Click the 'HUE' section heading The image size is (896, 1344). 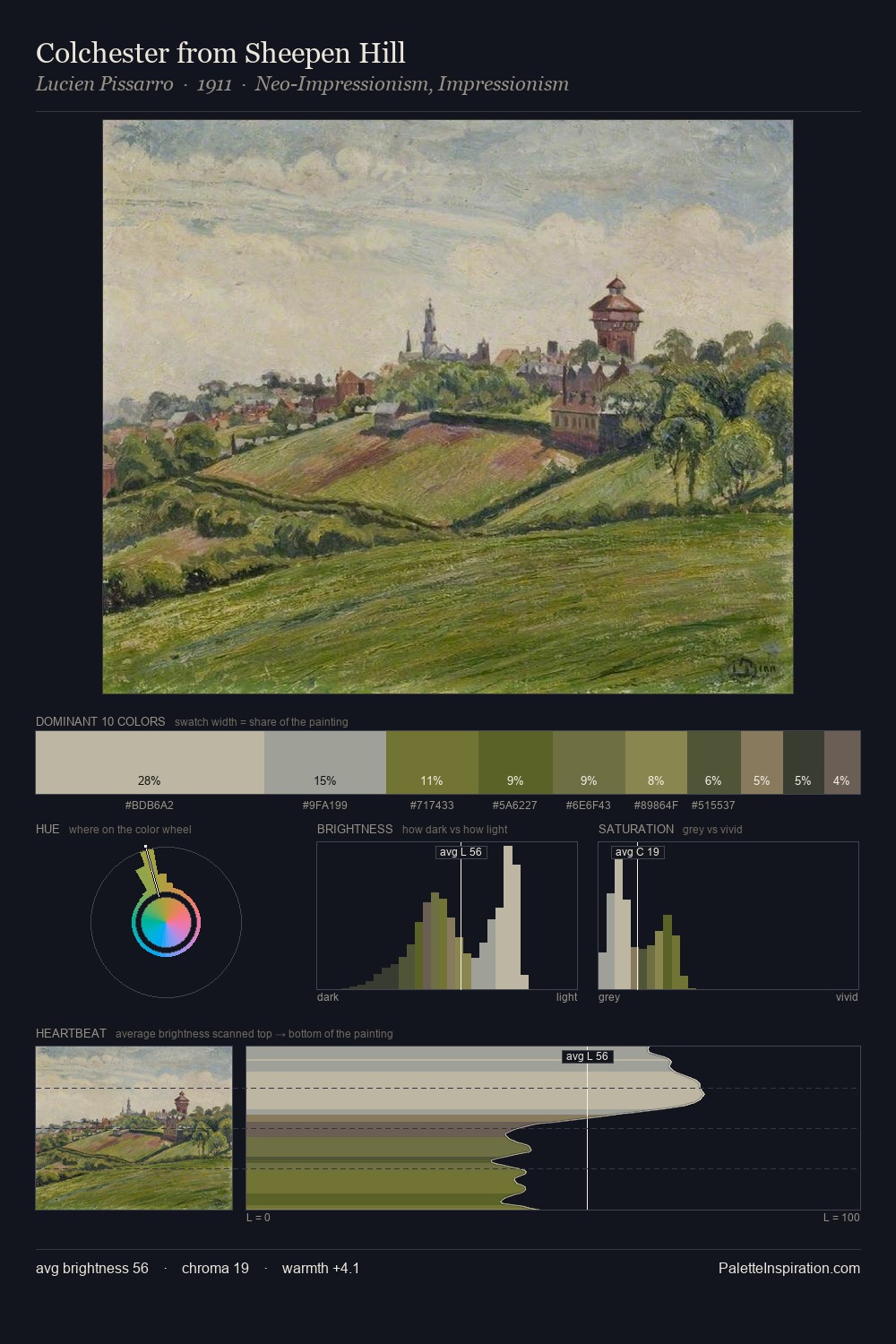(47, 829)
